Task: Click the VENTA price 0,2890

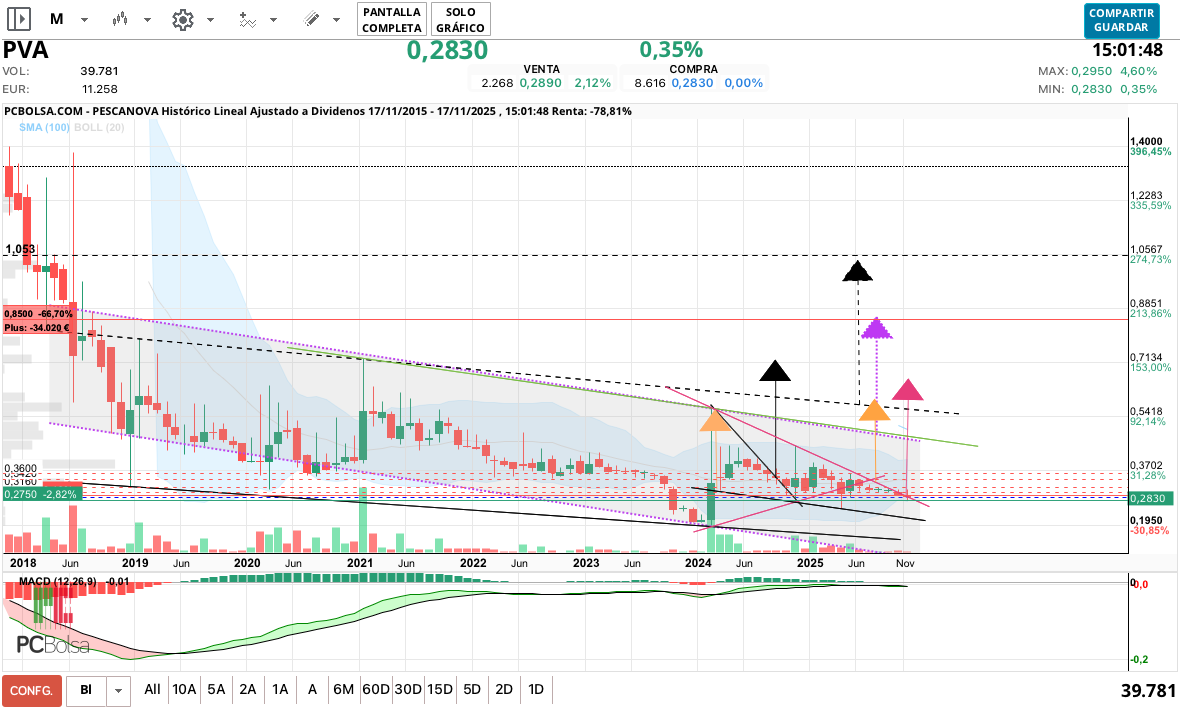Action: click(540, 83)
